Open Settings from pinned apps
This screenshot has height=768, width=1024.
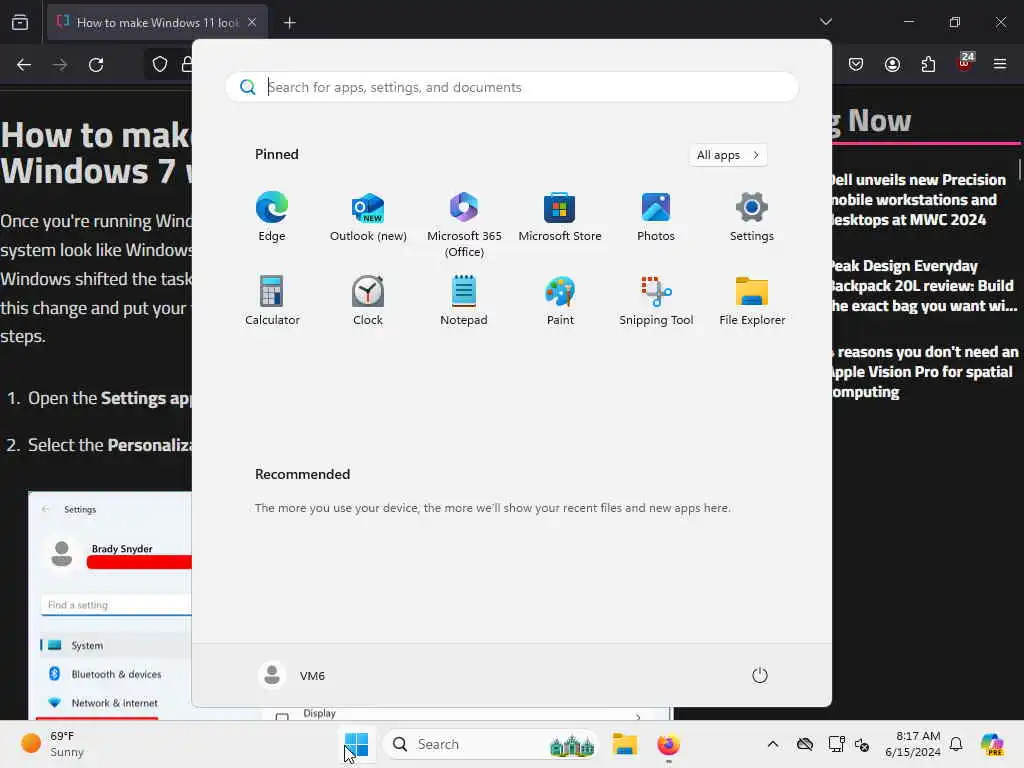tap(752, 217)
